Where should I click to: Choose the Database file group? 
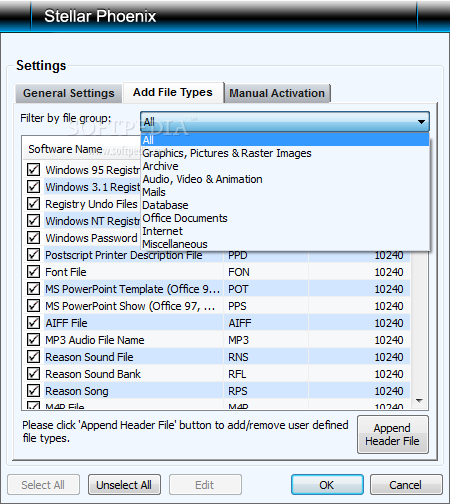point(285,205)
